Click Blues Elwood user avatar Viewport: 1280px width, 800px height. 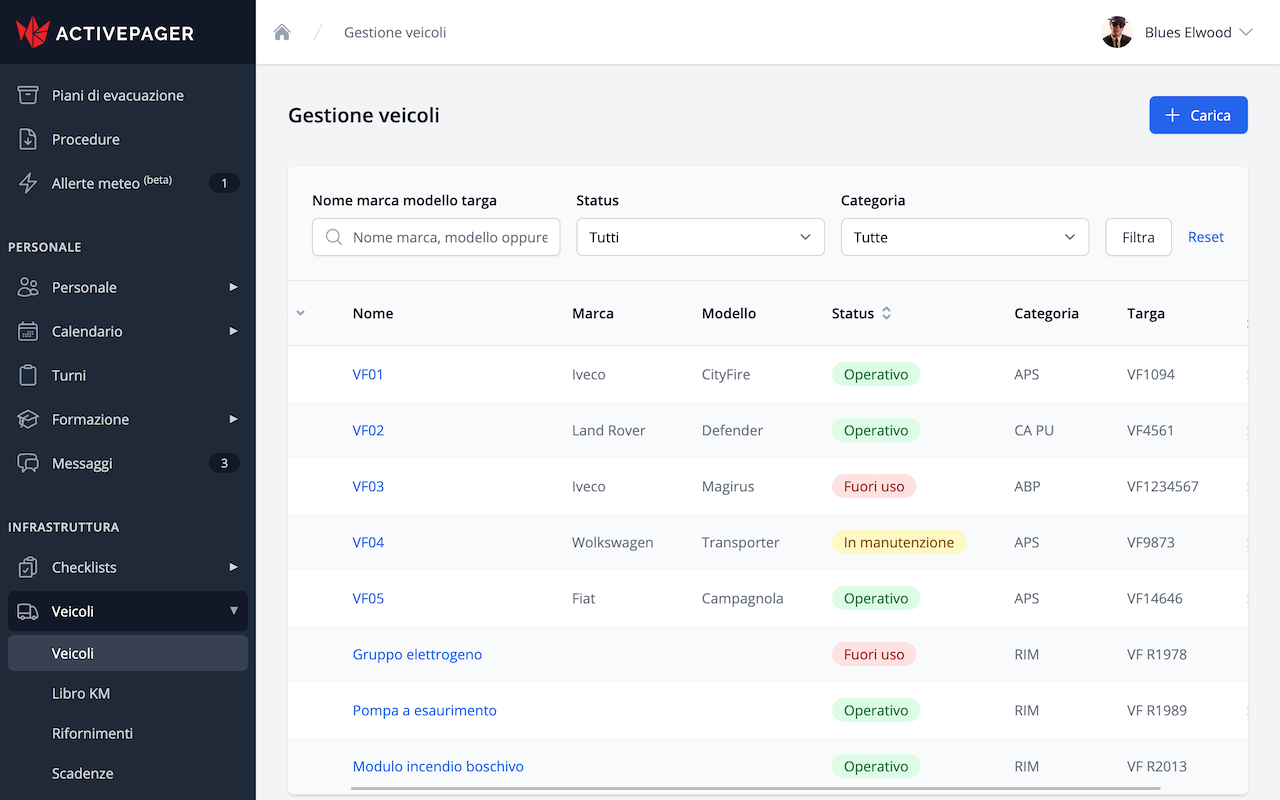[1116, 32]
